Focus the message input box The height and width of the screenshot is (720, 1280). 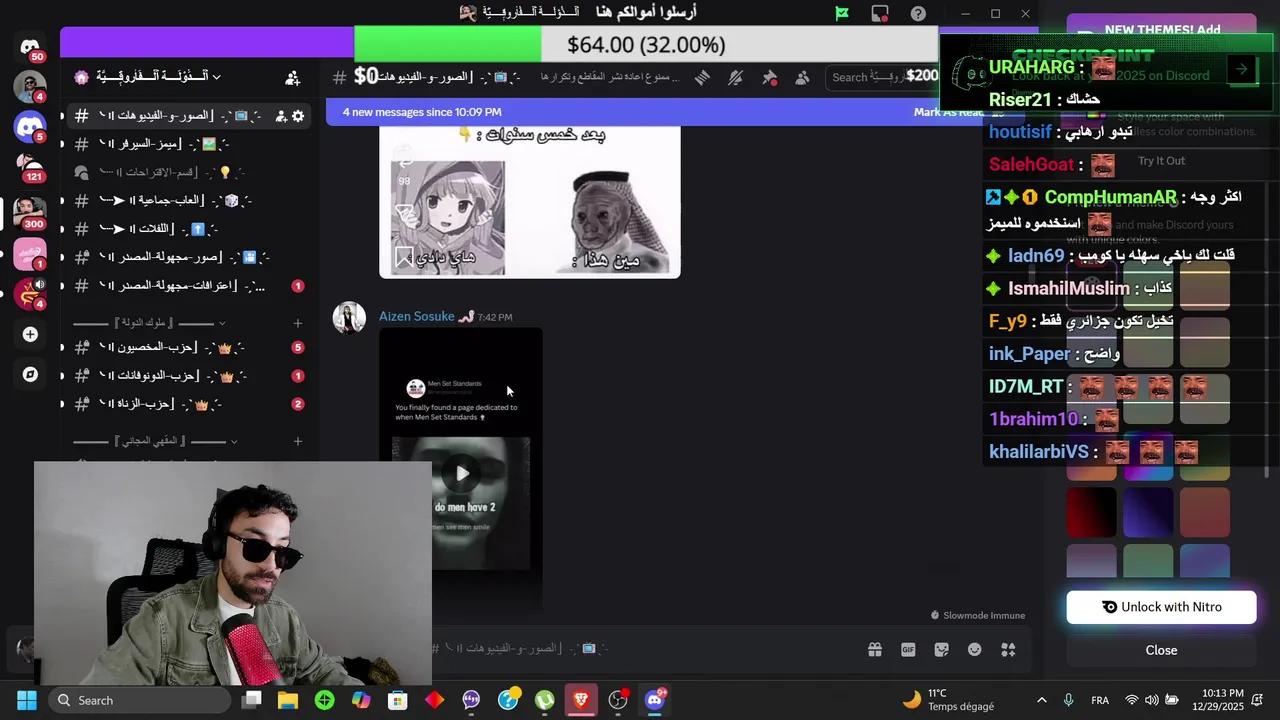tap(640, 649)
